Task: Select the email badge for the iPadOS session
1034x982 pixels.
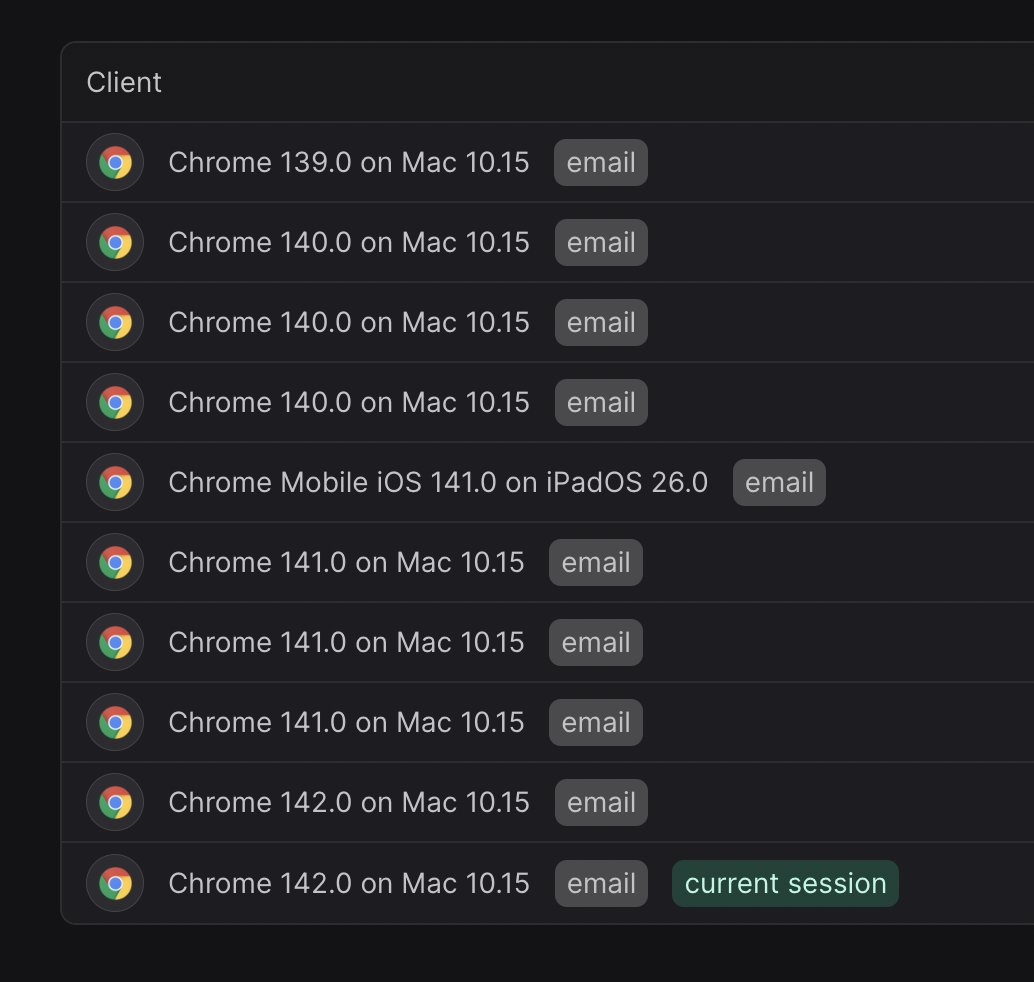Action: [x=779, y=482]
